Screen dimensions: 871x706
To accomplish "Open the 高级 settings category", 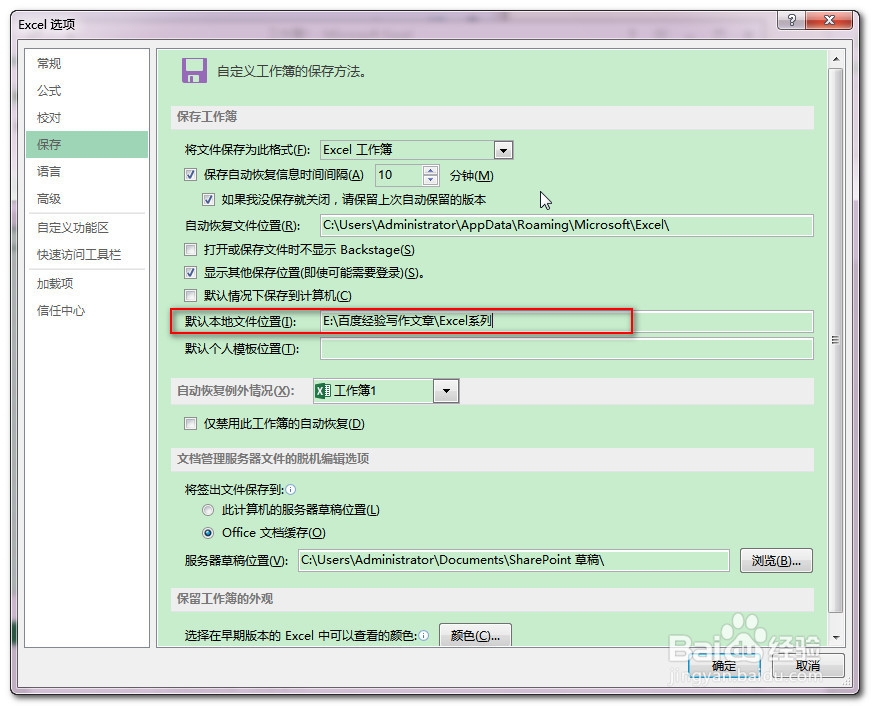I will click(48, 198).
